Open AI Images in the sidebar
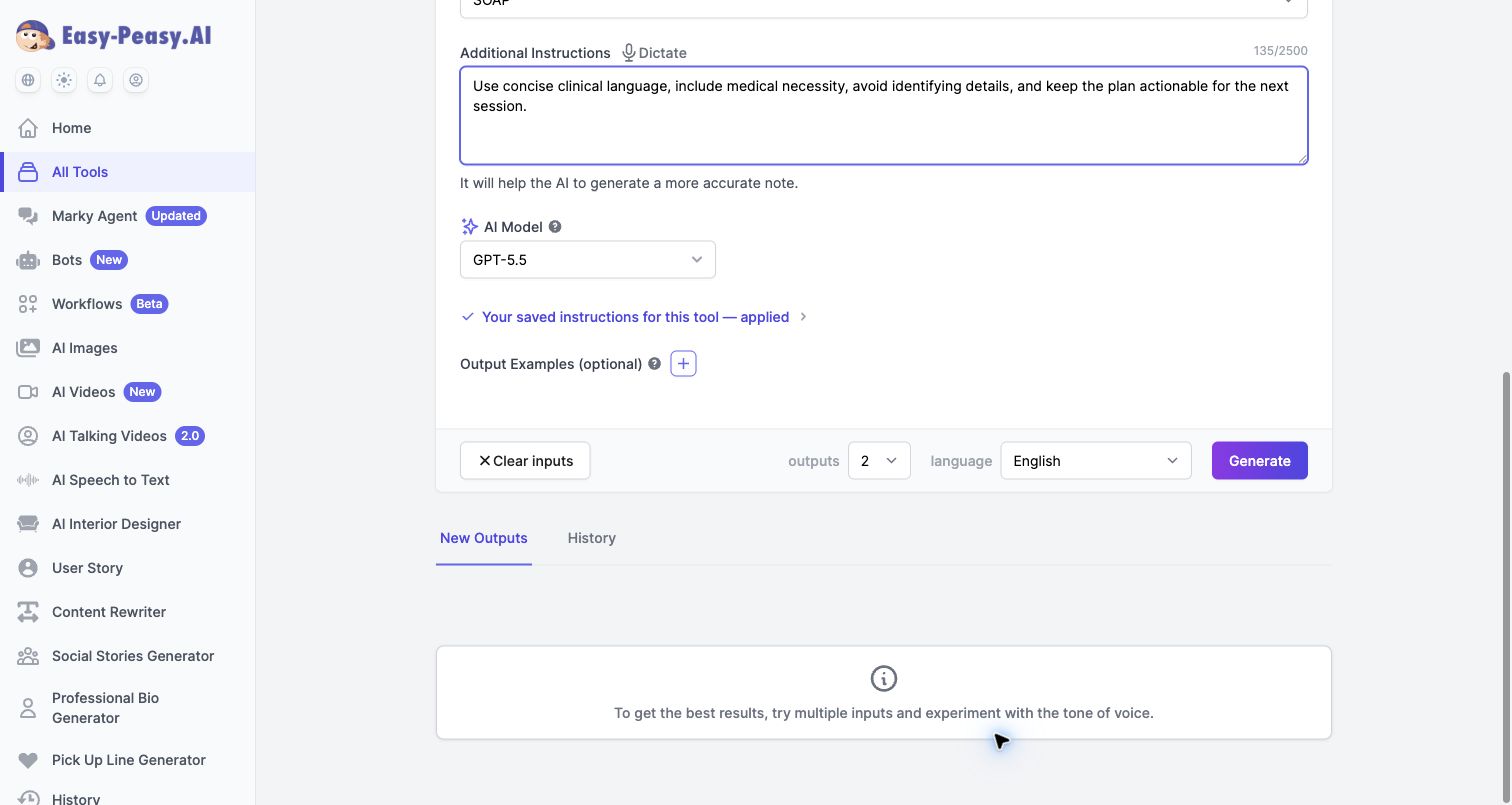 (128, 348)
